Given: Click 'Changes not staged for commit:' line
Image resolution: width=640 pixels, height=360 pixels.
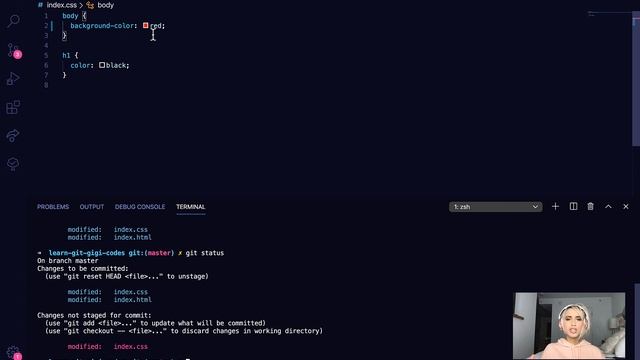Looking at the screenshot, I should click(x=94, y=315).
